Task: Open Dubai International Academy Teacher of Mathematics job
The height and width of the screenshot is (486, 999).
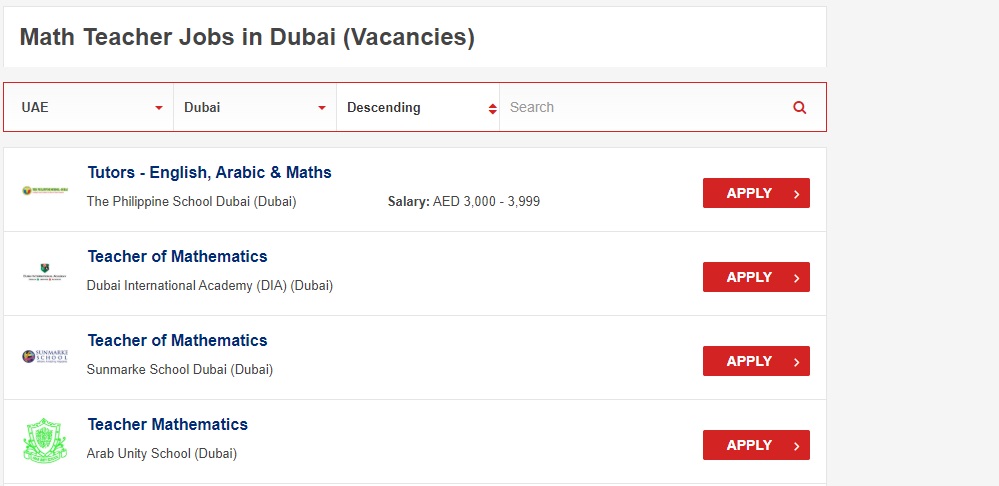Action: click(177, 256)
